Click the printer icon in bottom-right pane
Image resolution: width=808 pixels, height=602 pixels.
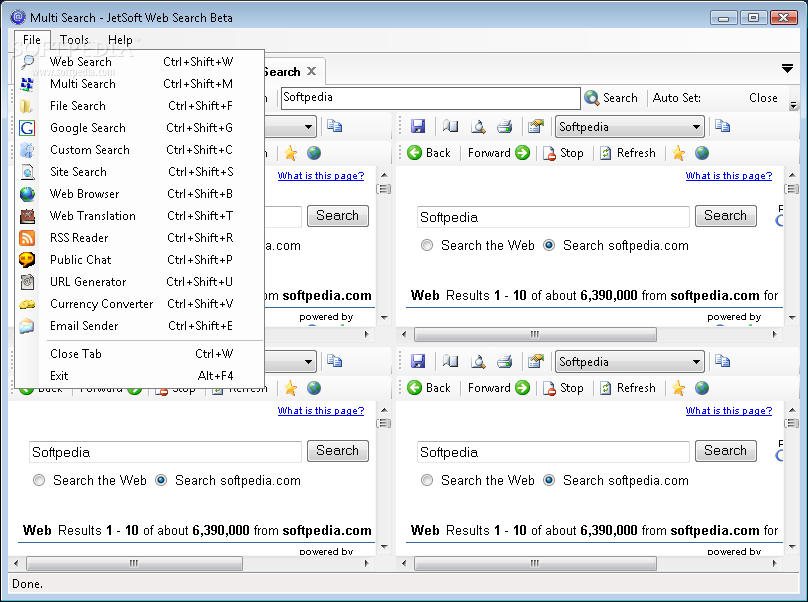504,361
